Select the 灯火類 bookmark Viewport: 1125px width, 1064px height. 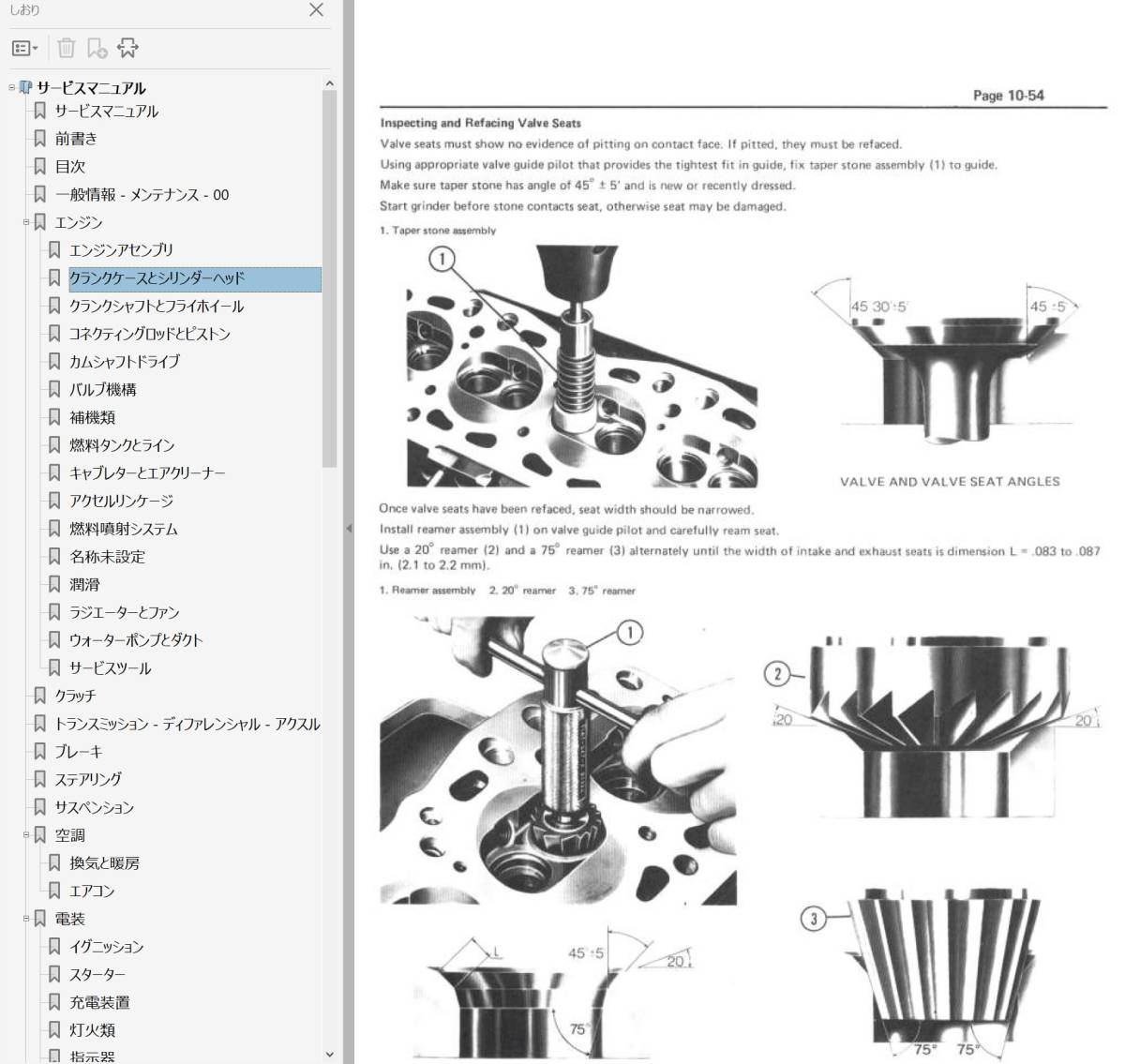coord(92,1030)
